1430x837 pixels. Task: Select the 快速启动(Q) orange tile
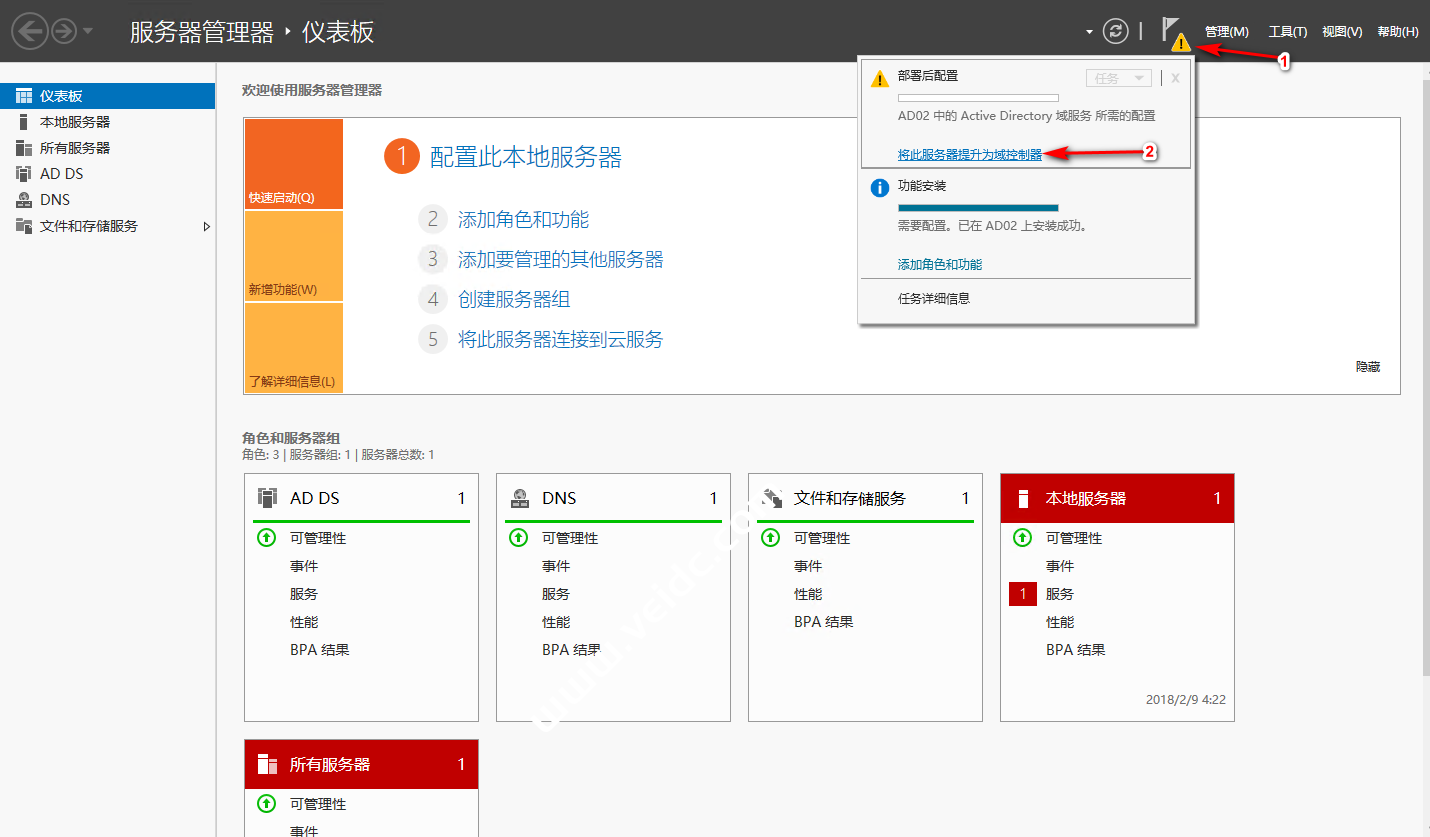[x=293, y=164]
